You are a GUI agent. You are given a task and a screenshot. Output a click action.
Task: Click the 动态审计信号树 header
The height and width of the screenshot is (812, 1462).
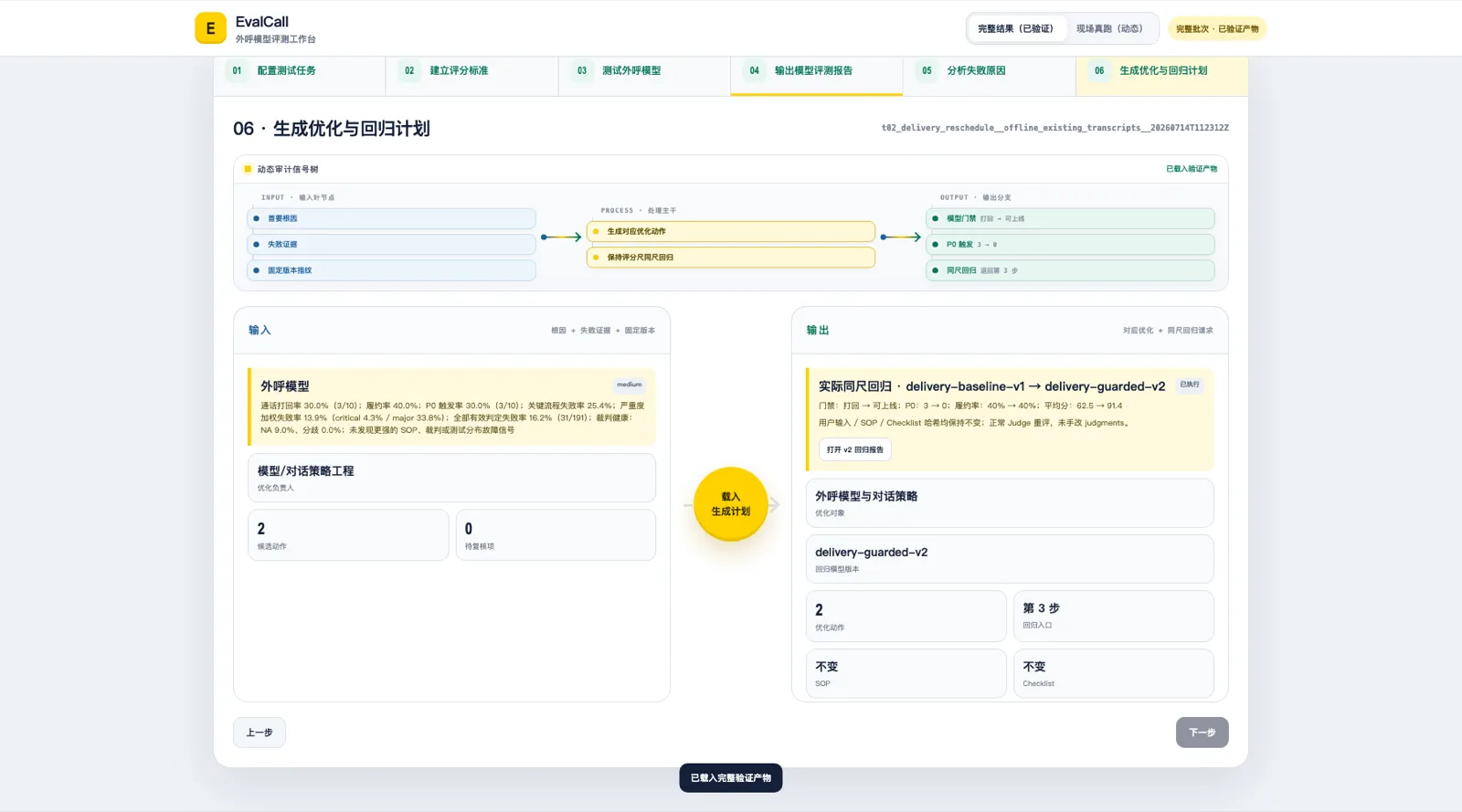click(x=287, y=169)
